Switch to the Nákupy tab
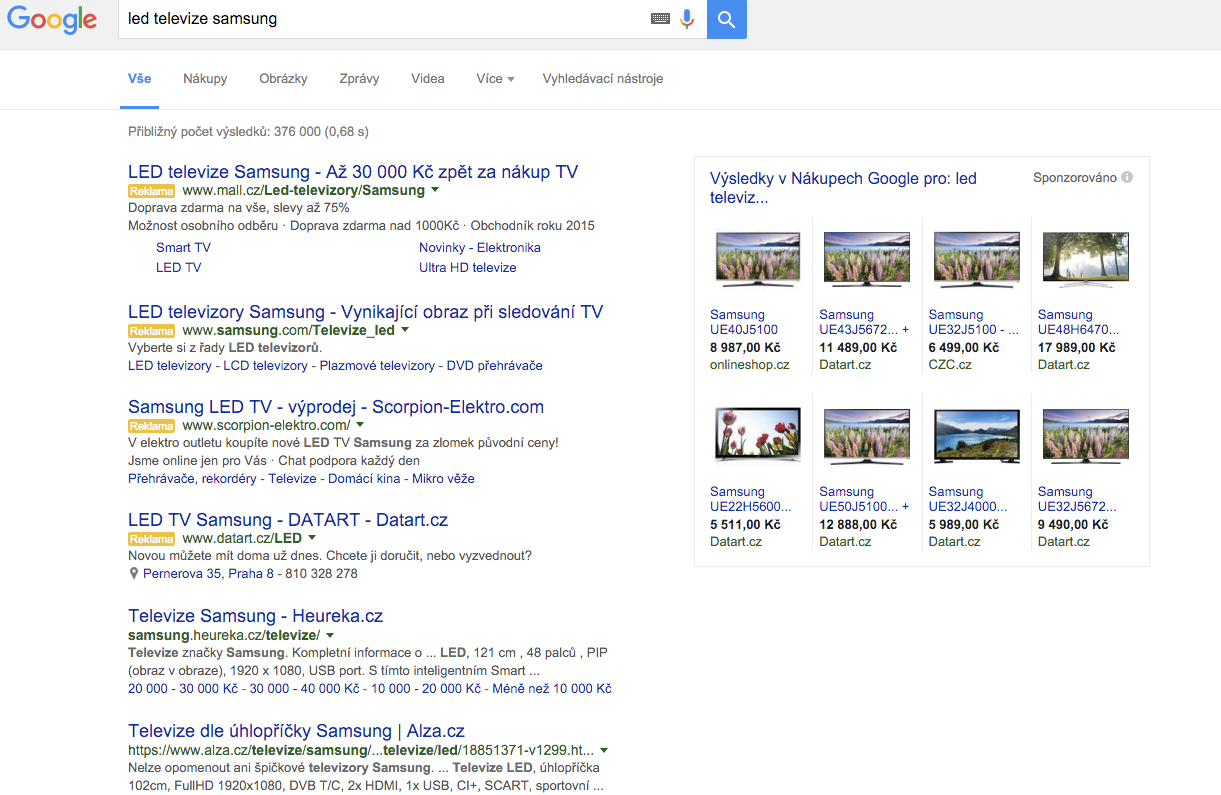Image resolution: width=1221 pixels, height=795 pixels. click(x=205, y=79)
